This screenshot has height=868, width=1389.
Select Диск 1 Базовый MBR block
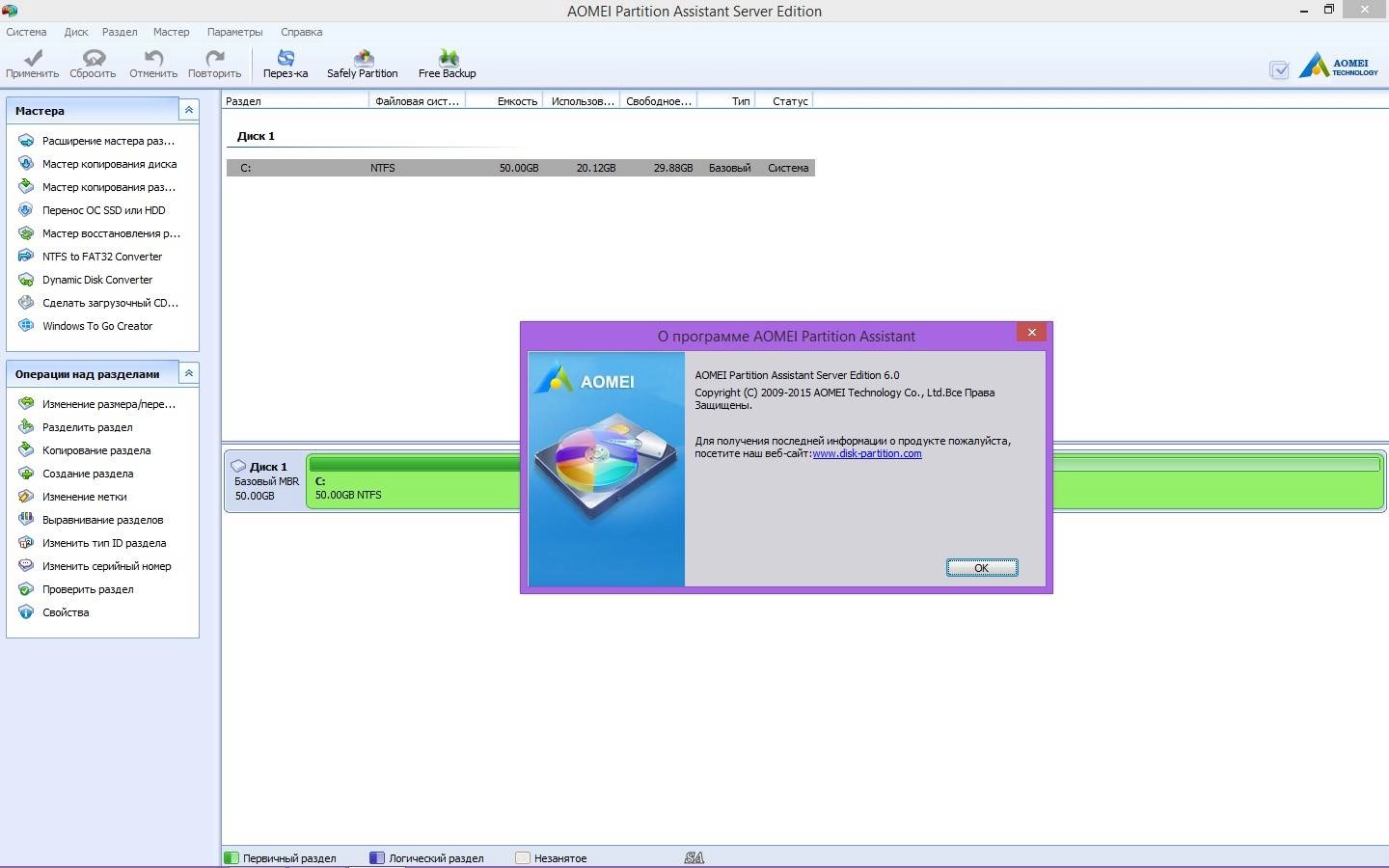265,481
